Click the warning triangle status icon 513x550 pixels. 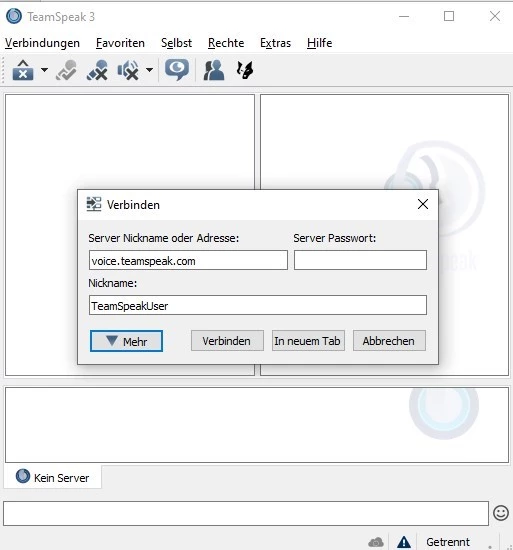404,542
